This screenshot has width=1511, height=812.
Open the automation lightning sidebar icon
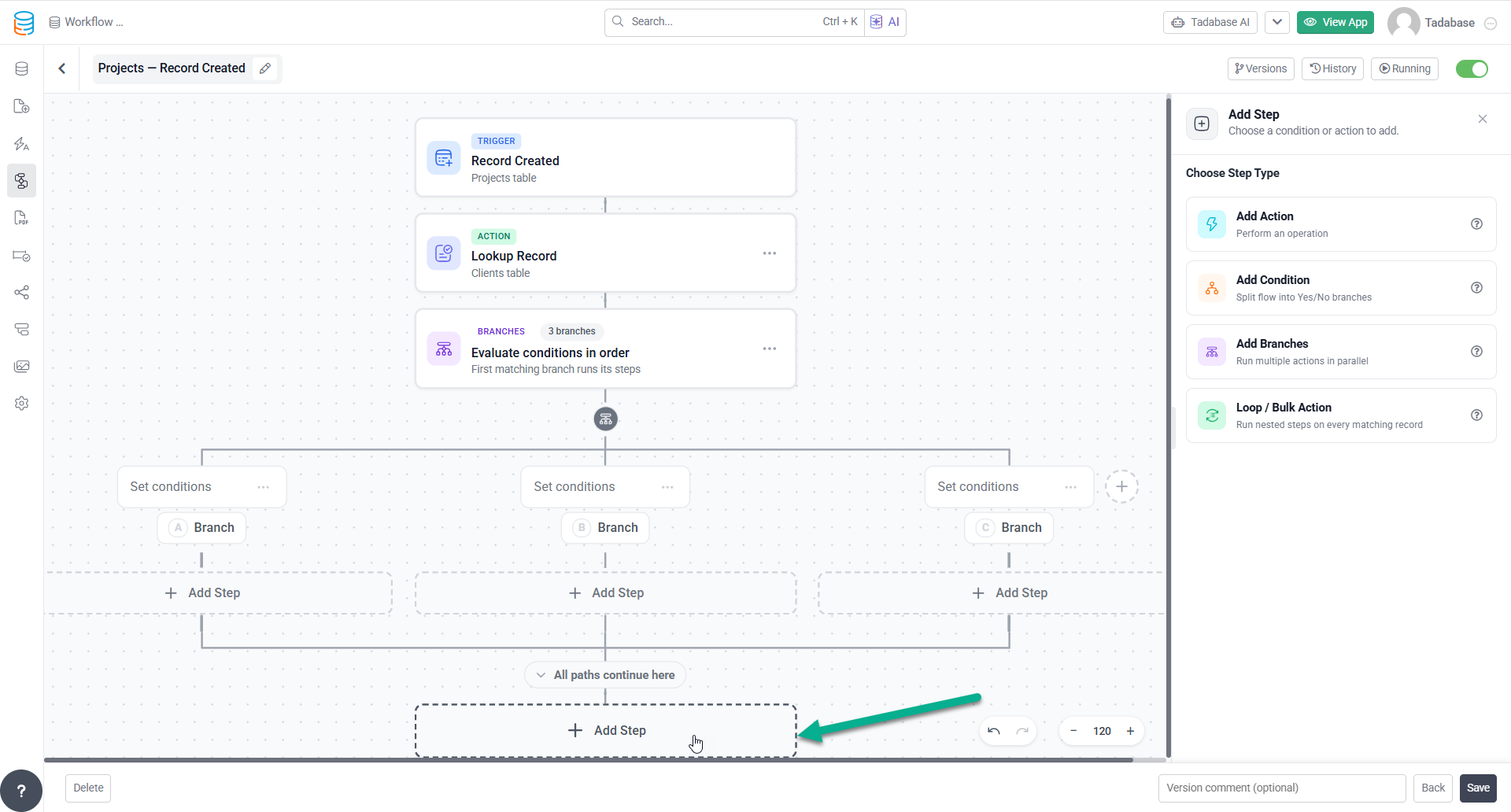pyautogui.click(x=22, y=144)
